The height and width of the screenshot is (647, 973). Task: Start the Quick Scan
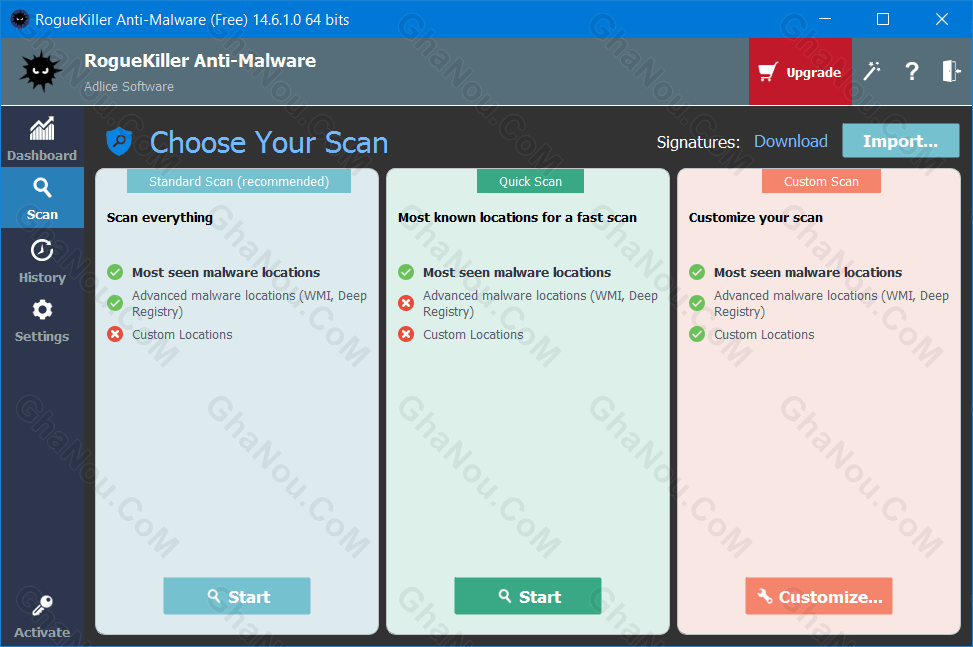tap(527, 596)
